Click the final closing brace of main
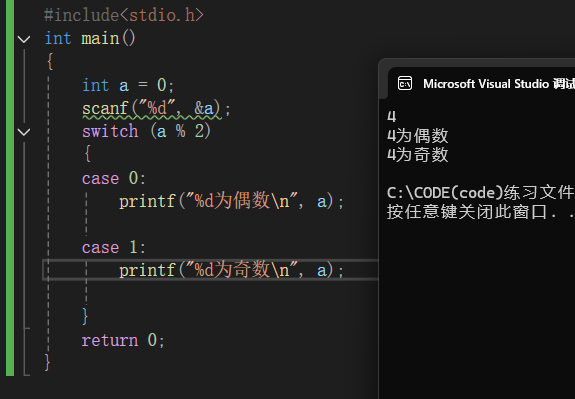Viewport: 575px width, 399px height. pyautogui.click(x=47, y=362)
